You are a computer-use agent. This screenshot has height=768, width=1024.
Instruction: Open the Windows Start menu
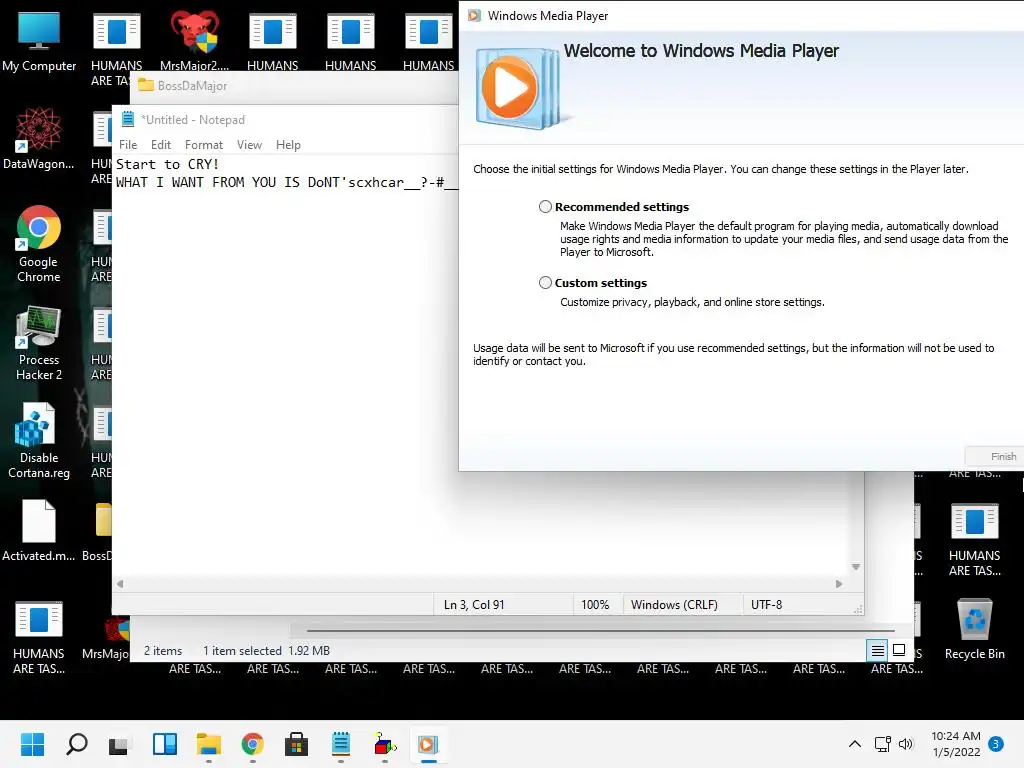pos(32,744)
